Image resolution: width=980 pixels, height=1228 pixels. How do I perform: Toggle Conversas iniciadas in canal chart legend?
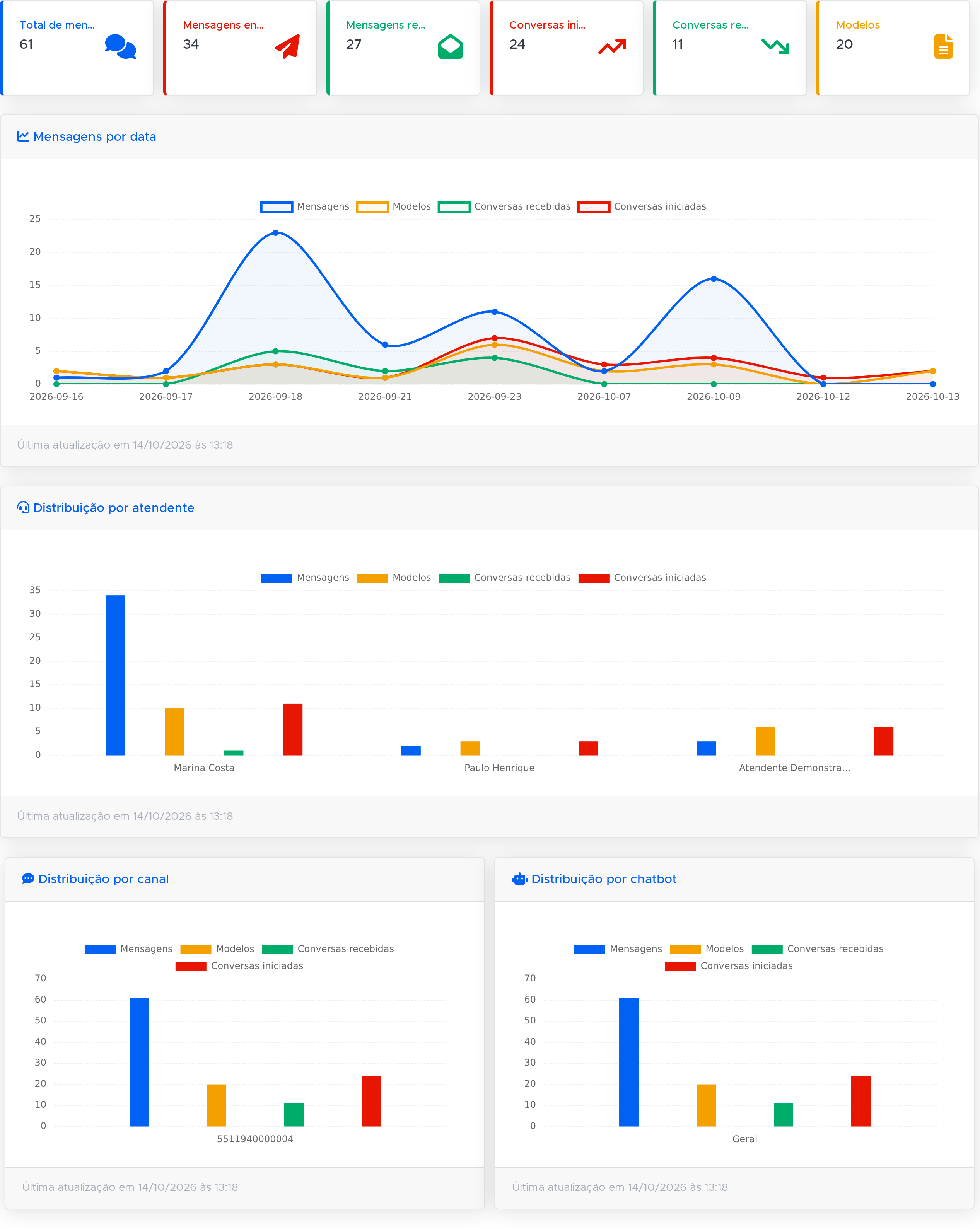click(239, 966)
